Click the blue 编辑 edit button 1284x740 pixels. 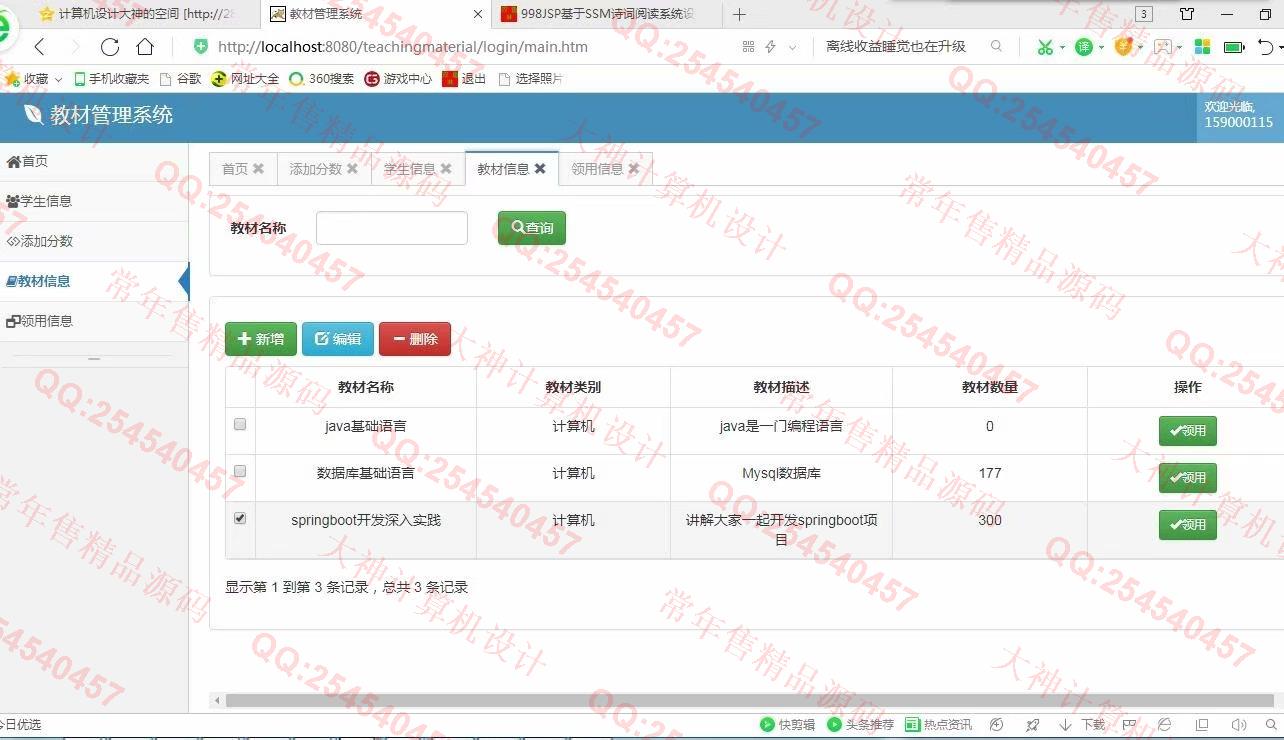click(x=338, y=339)
